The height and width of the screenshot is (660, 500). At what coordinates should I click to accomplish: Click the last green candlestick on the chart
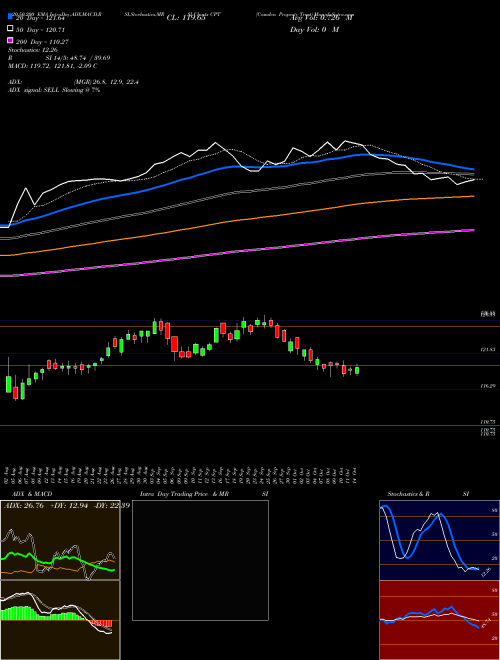click(357, 370)
